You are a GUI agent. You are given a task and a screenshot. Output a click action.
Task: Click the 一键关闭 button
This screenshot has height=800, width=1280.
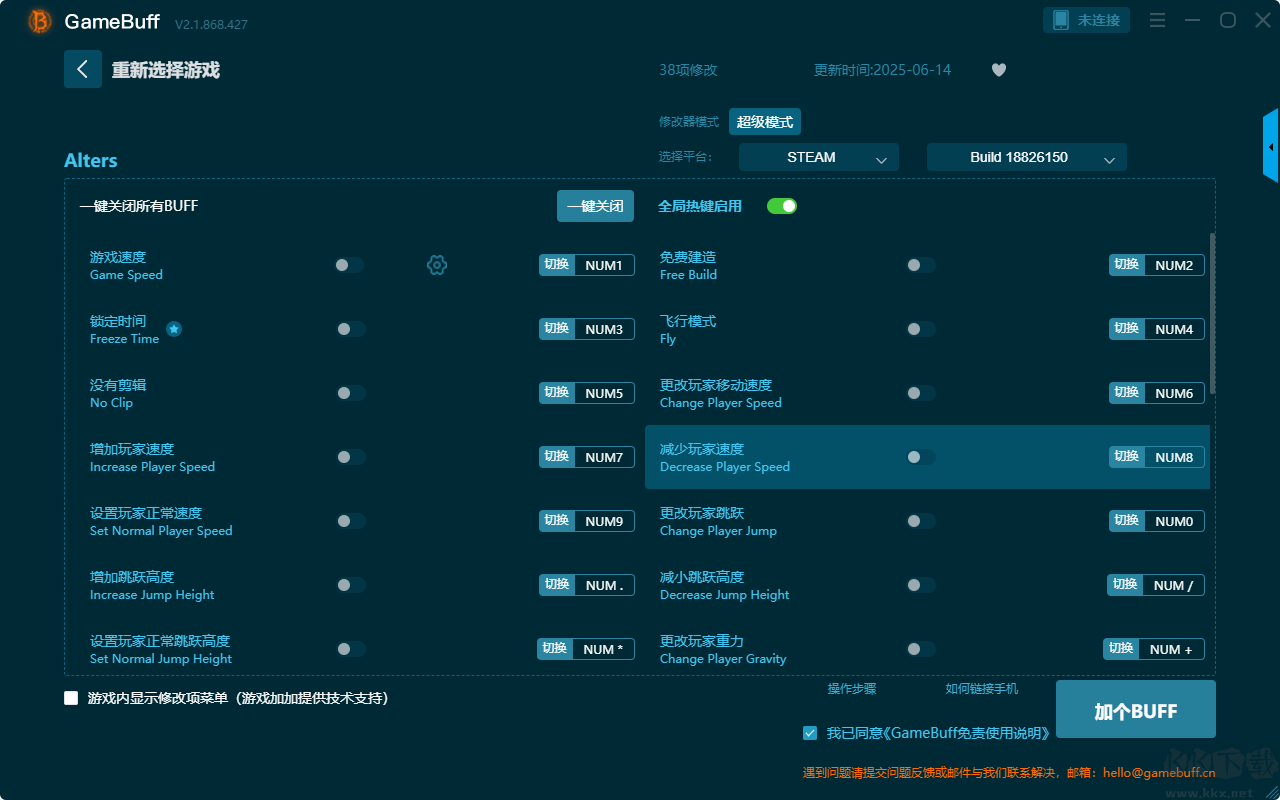point(595,206)
